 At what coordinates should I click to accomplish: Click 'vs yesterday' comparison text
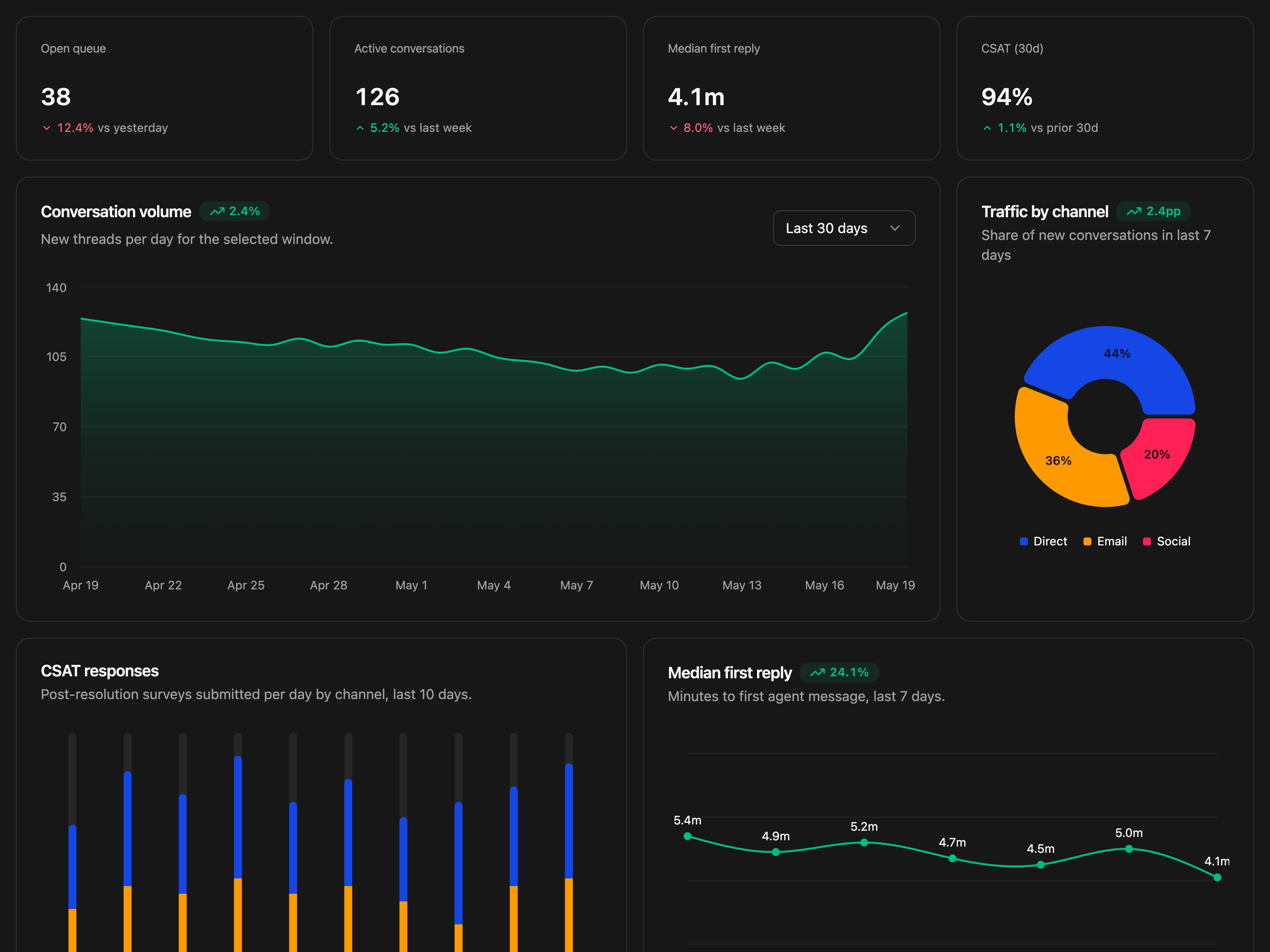coord(133,128)
